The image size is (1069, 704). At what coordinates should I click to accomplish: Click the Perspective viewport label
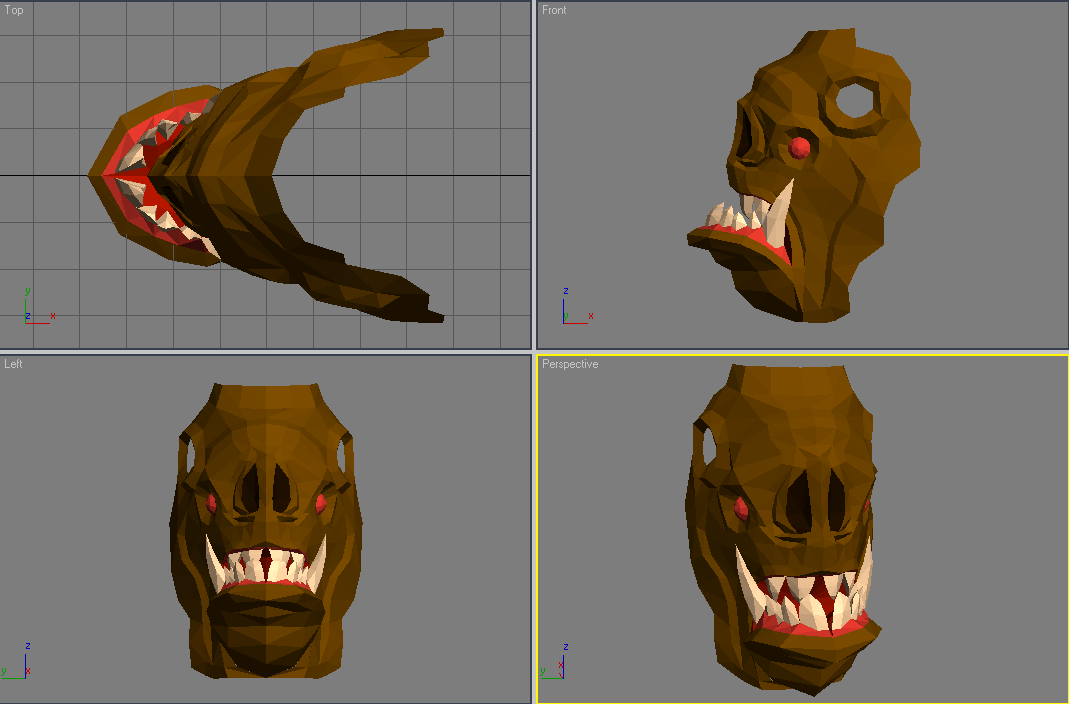click(x=570, y=364)
